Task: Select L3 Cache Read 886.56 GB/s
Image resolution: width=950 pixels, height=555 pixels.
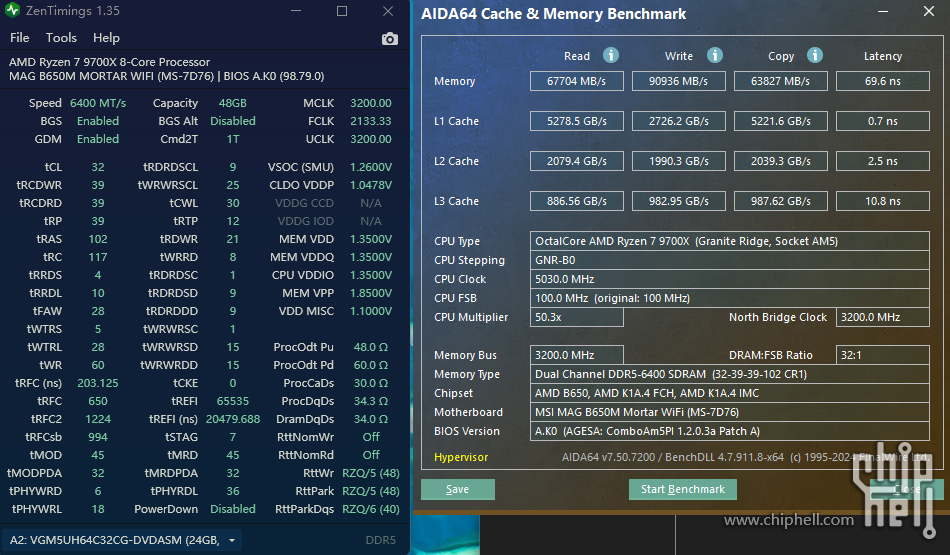Action: [577, 201]
